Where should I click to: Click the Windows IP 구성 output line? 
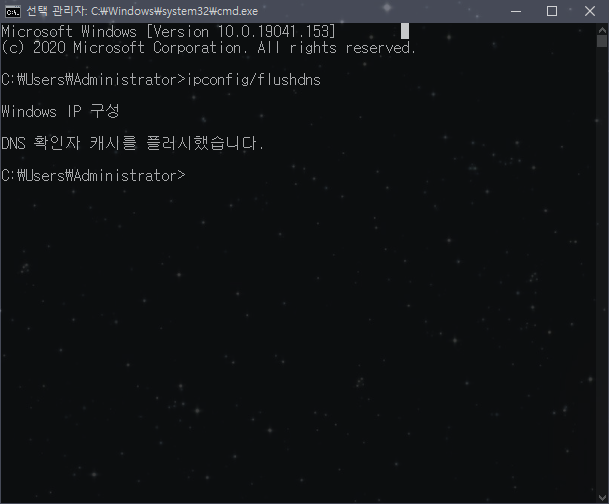point(60,111)
